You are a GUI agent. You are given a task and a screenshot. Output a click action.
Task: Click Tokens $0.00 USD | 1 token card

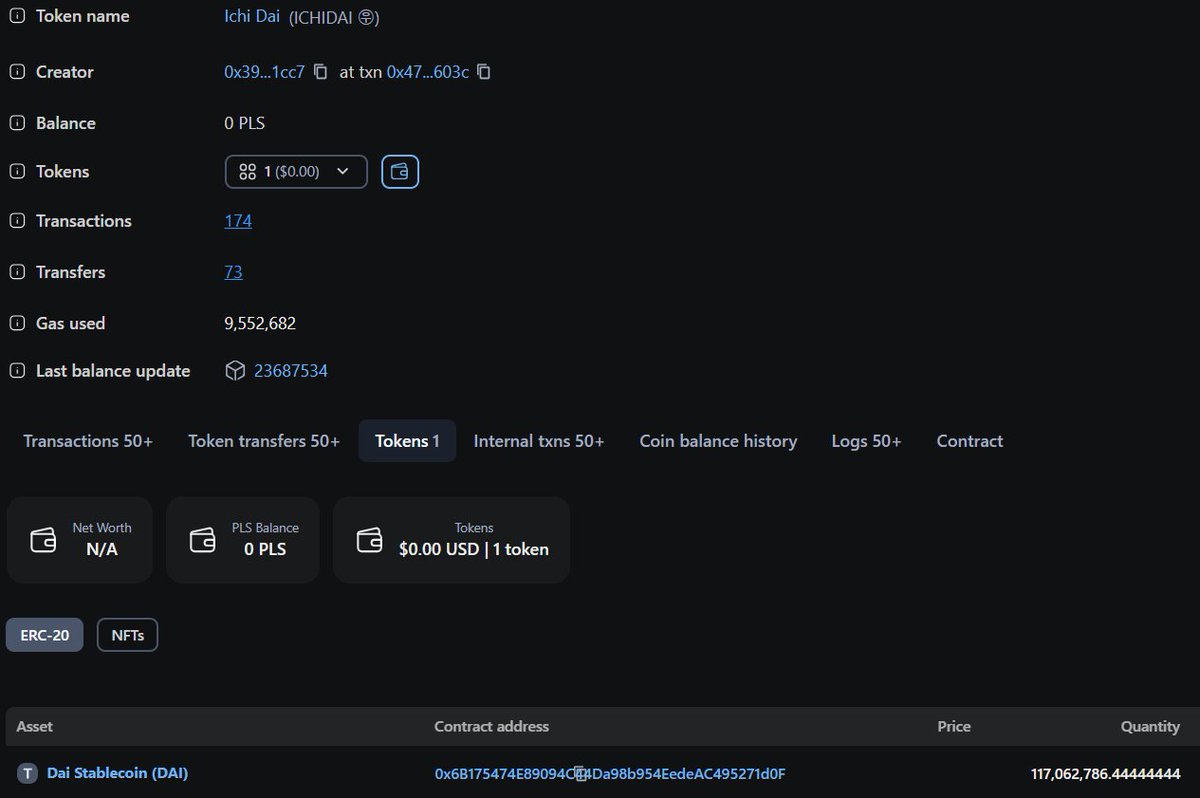[x=452, y=540]
